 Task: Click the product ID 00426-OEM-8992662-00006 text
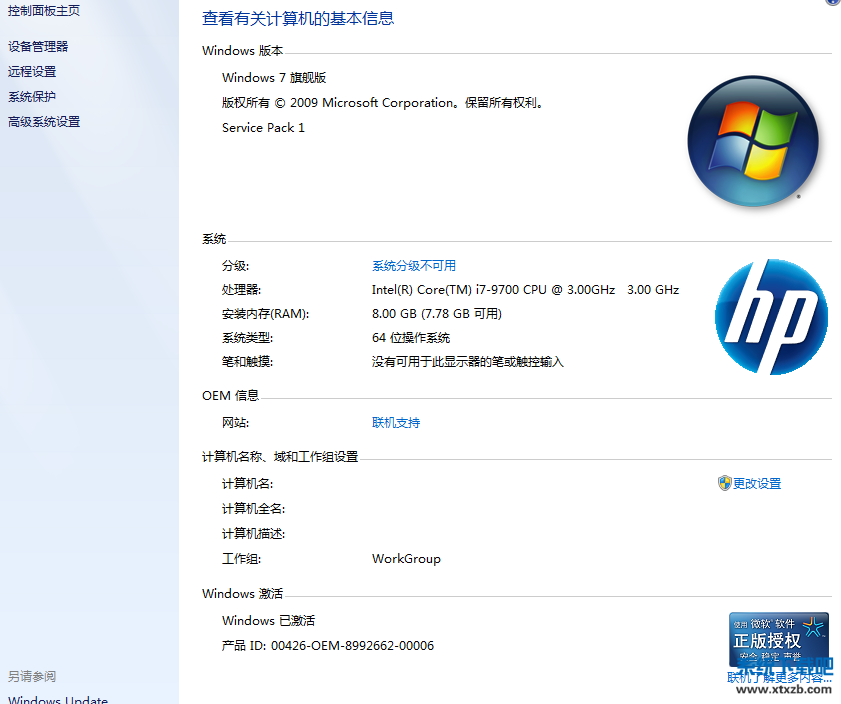coord(352,646)
